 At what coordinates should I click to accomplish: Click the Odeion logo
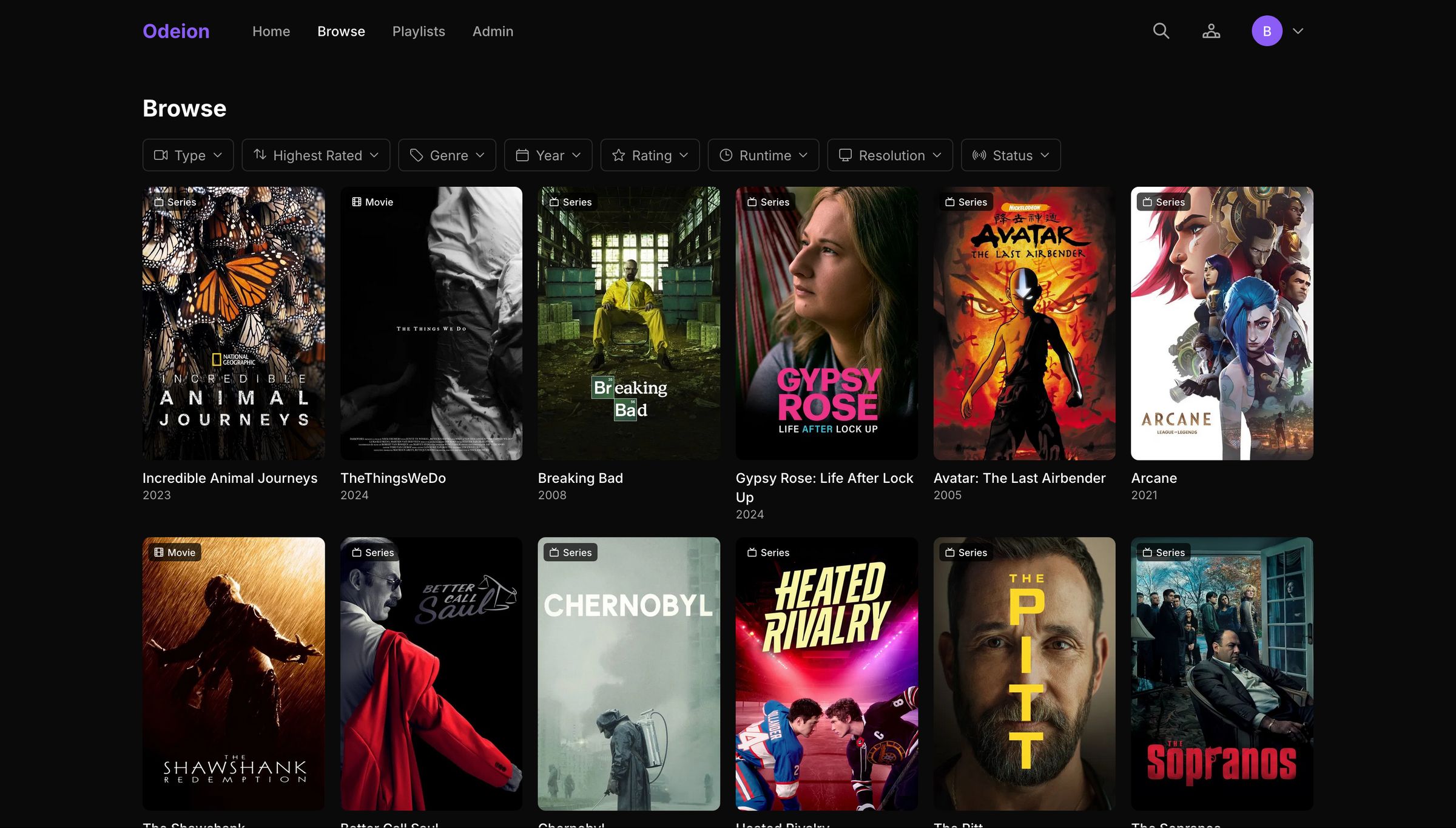(x=176, y=31)
